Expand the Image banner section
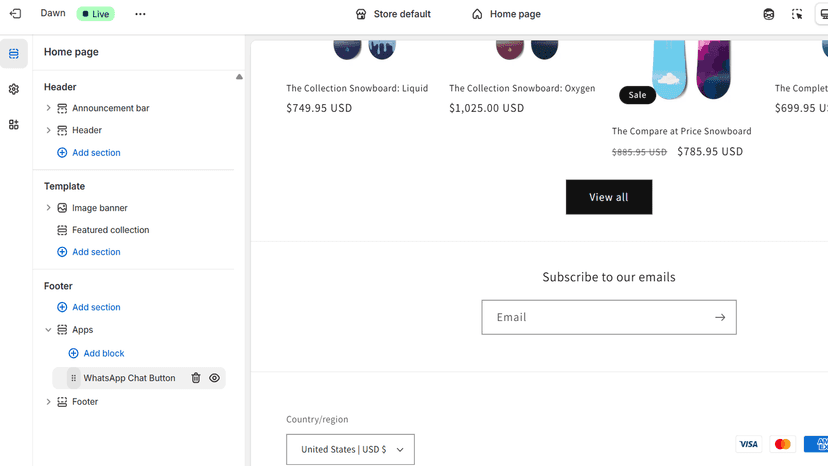Screen dimensions: 828x466 click(48, 208)
